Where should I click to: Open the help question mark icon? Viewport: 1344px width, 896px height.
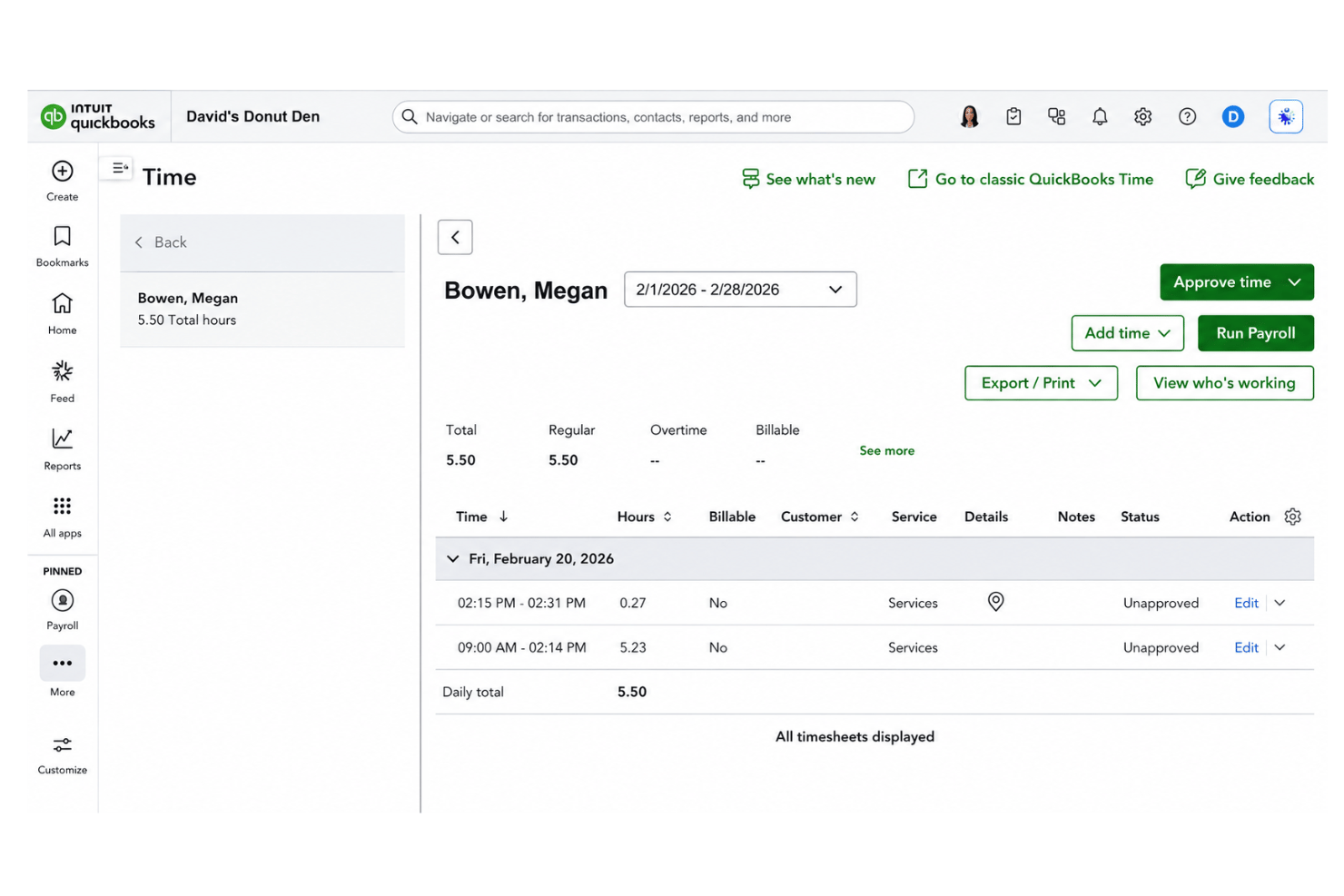(x=1187, y=116)
